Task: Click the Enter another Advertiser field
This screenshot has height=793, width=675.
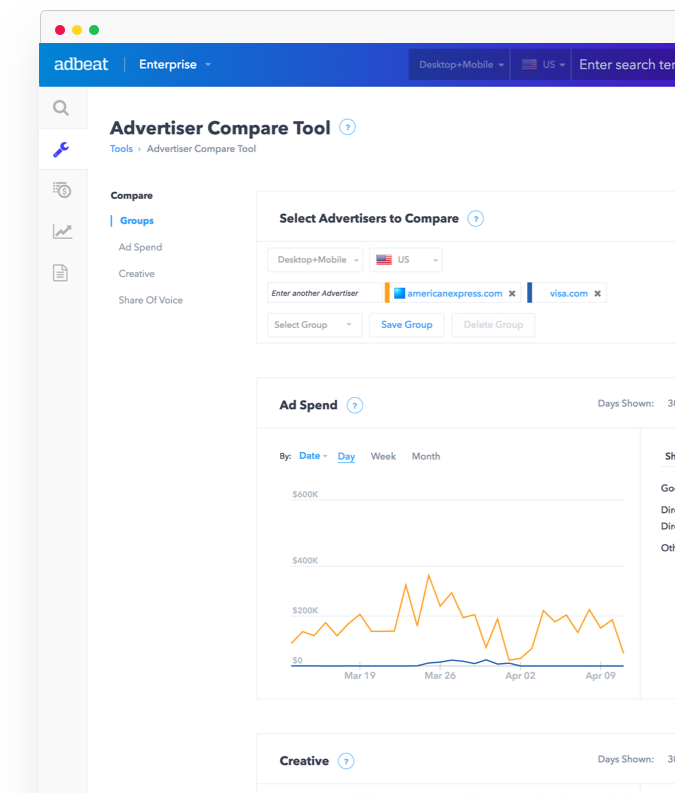Action: tap(323, 294)
